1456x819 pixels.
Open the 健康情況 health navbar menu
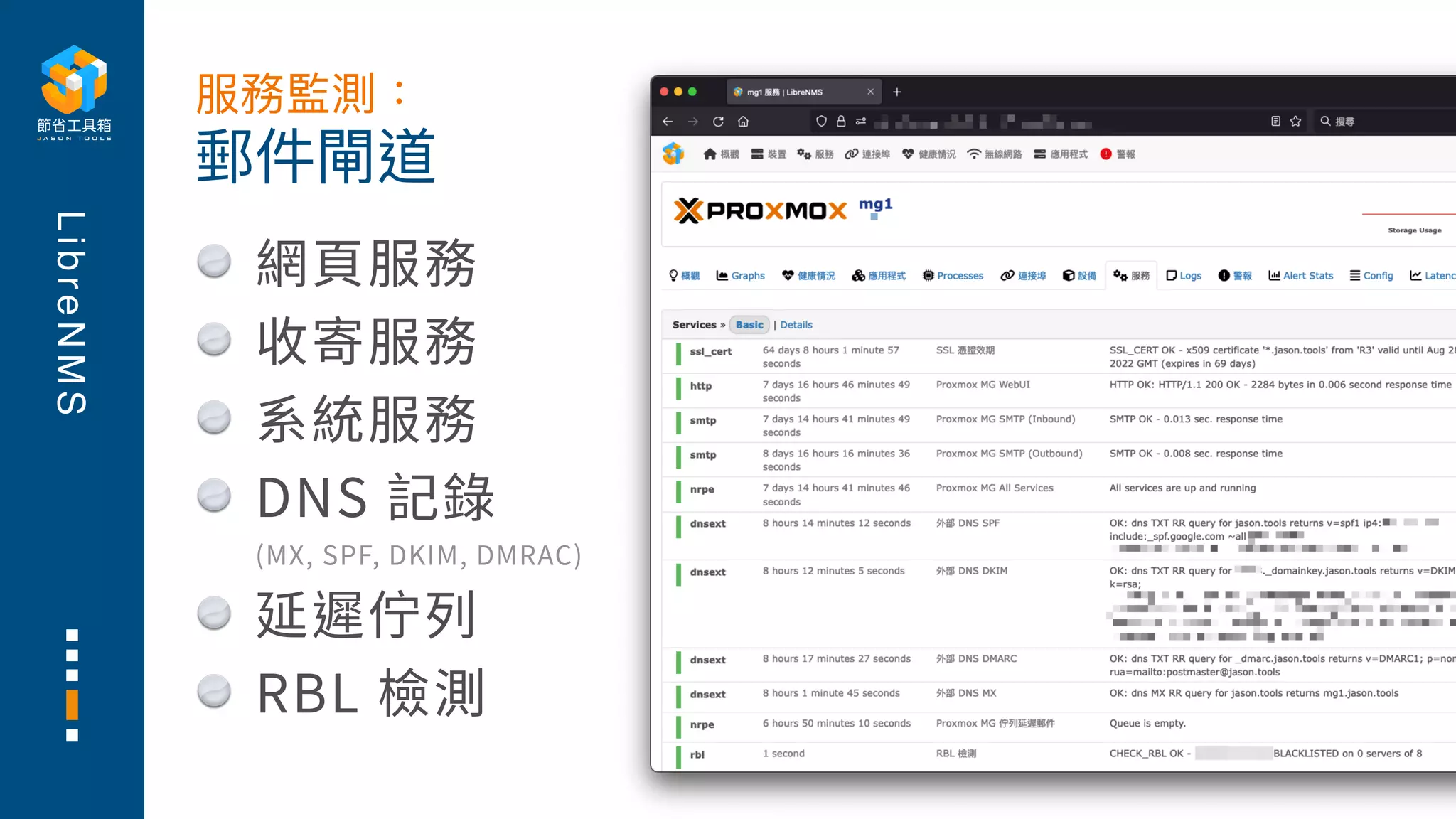928,154
